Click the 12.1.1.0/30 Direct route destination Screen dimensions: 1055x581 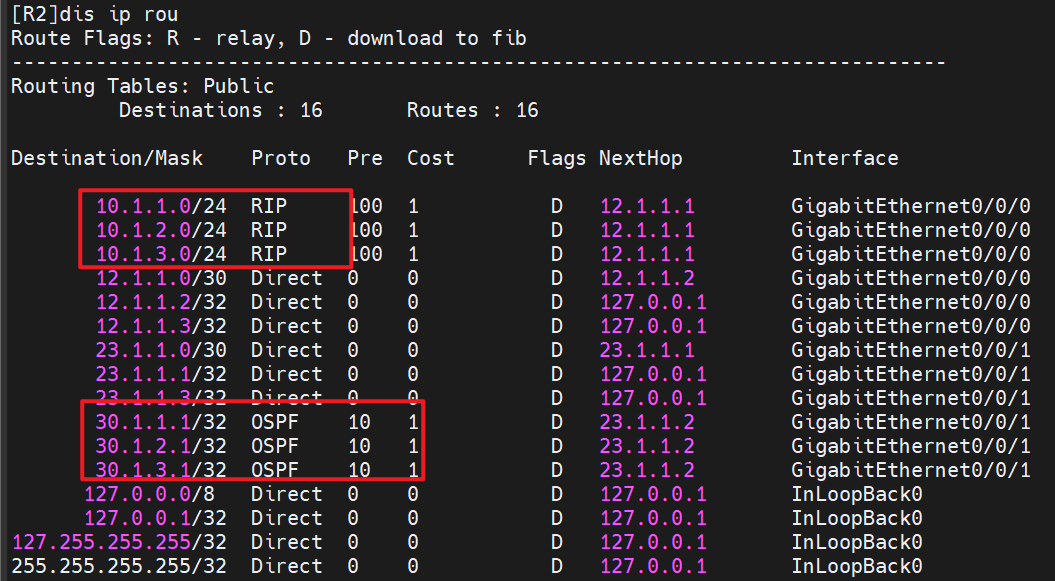point(155,278)
